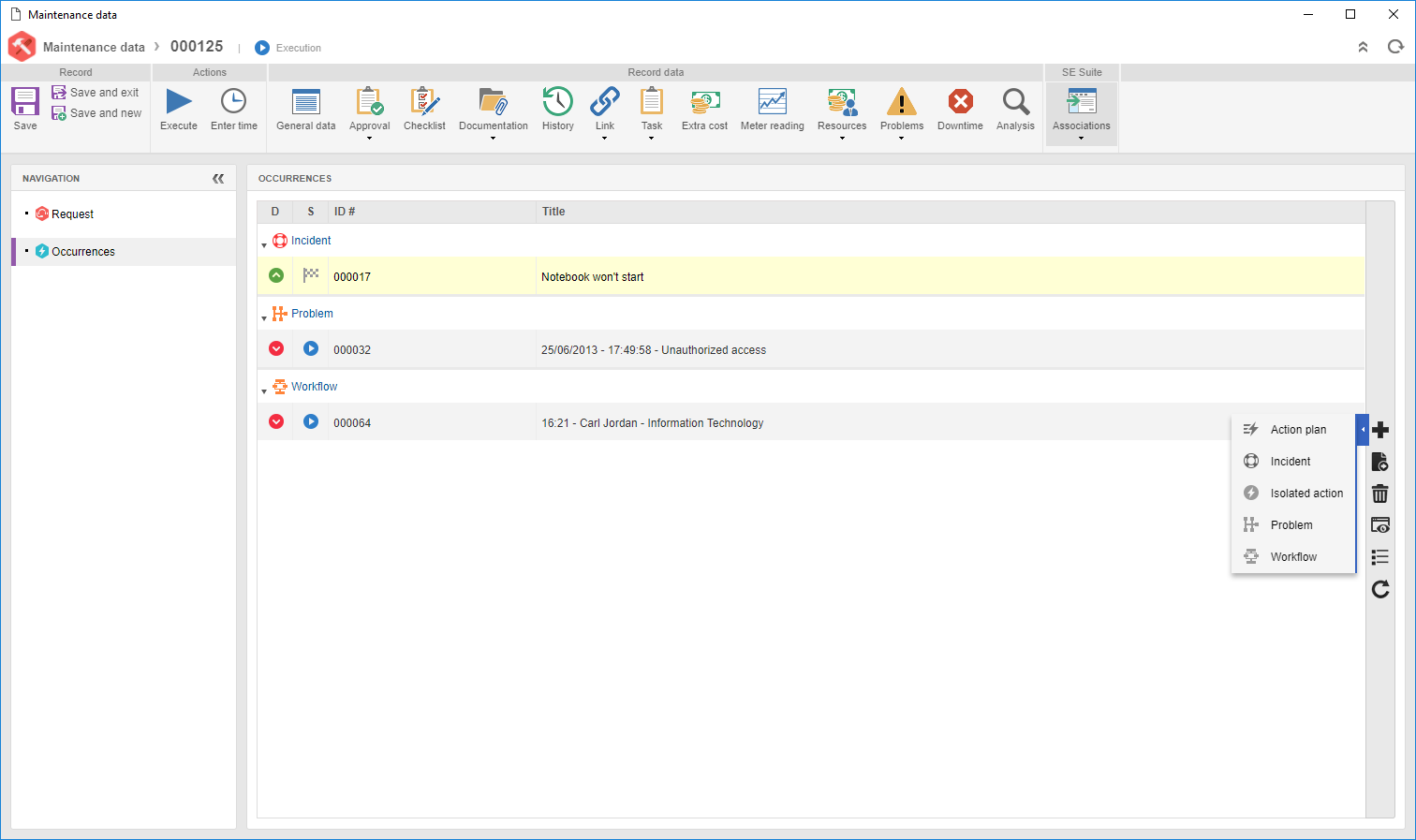Click the view record eye icon
1416x840 pixels.
1380,525
